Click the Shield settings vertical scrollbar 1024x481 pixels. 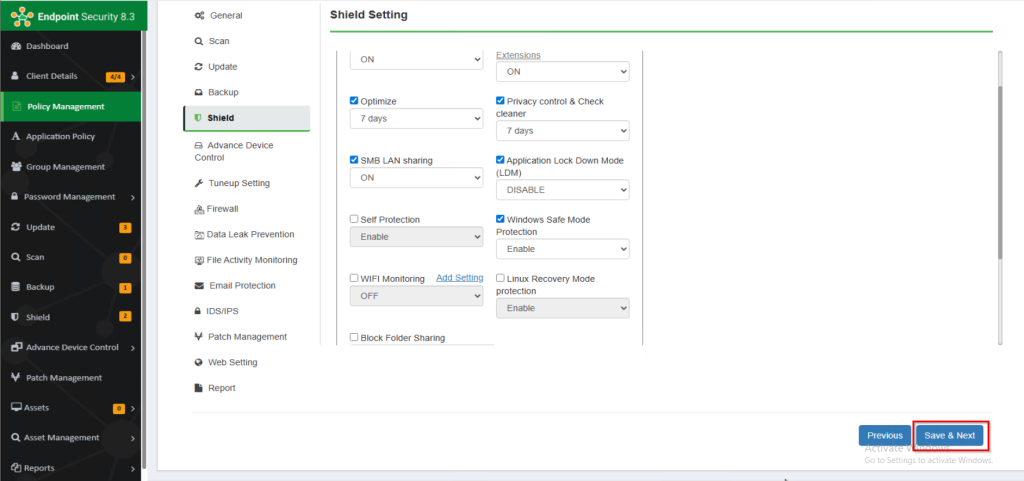coord(997,170)
